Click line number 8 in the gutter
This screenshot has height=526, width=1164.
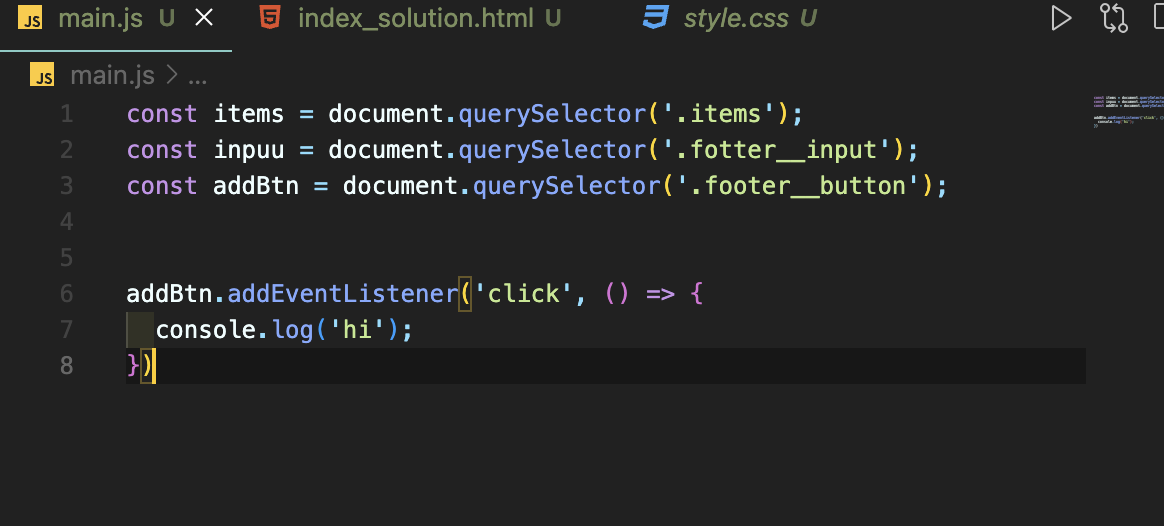coord(67,366)
